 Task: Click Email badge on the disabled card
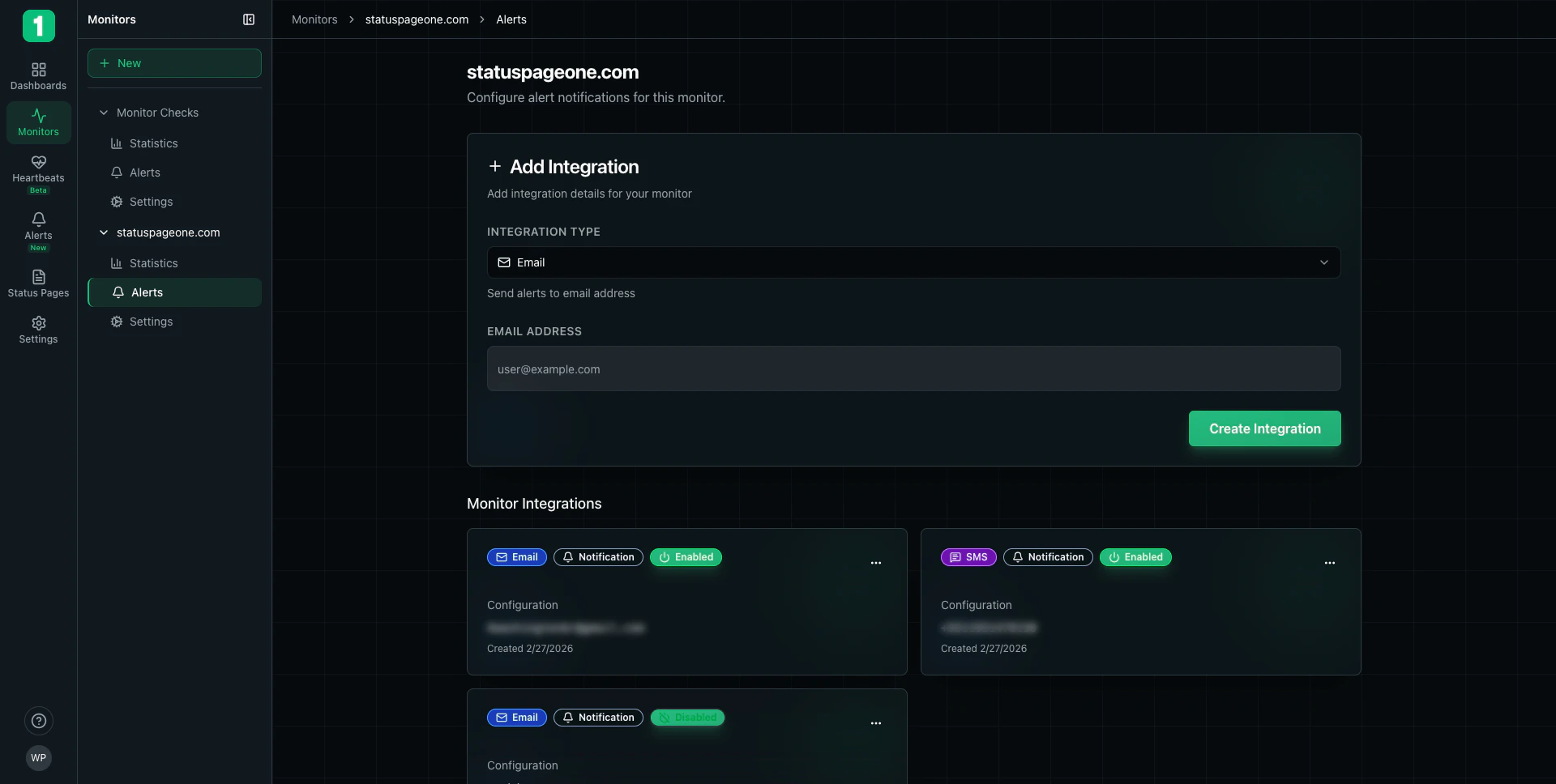coord(517,718)
